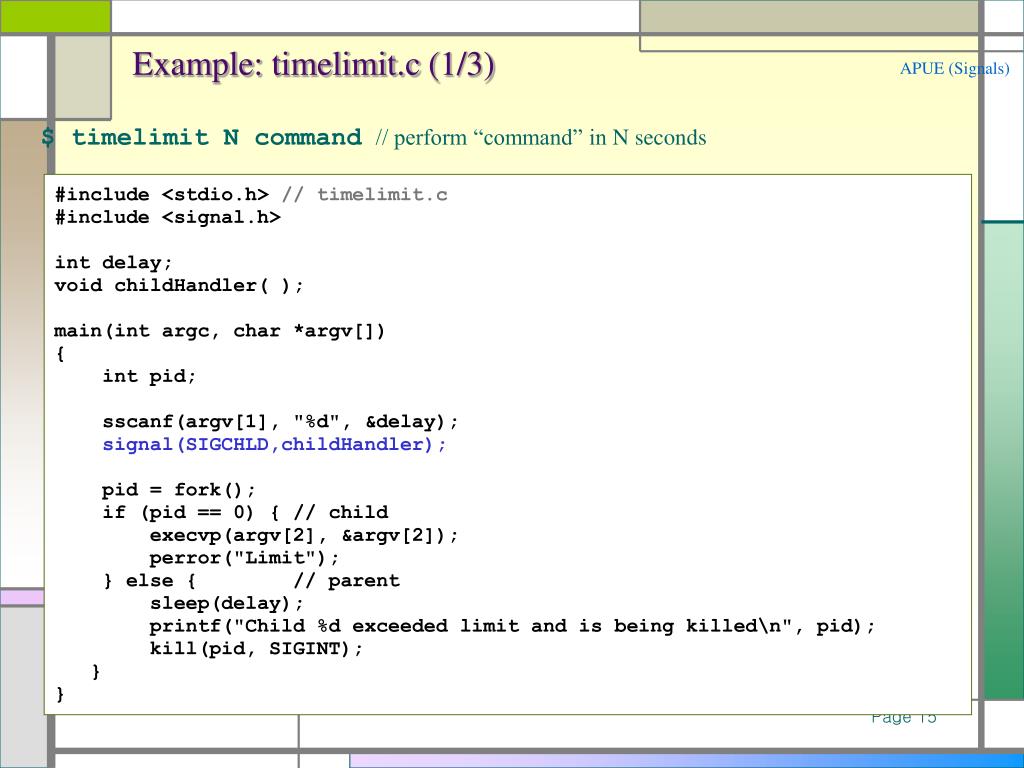Click the blue signal(SIGCHLD,childHandler) line

[275, 444]
